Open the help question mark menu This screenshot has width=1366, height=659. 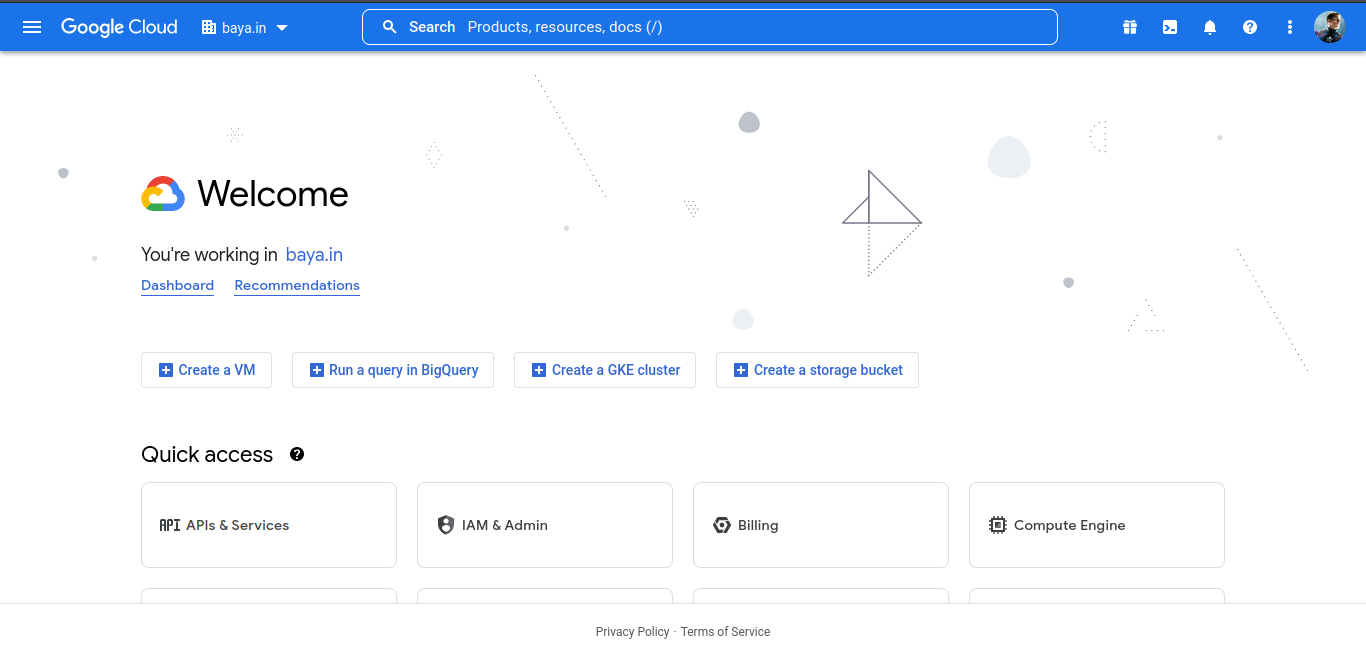tap(1250, 27)
